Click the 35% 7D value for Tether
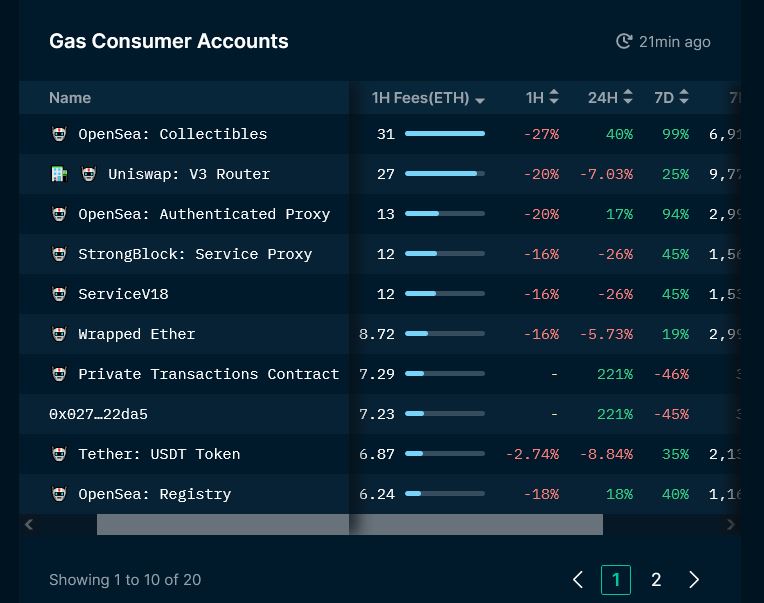The height and width of the screenshot is (603, 764). coord(675,454)
